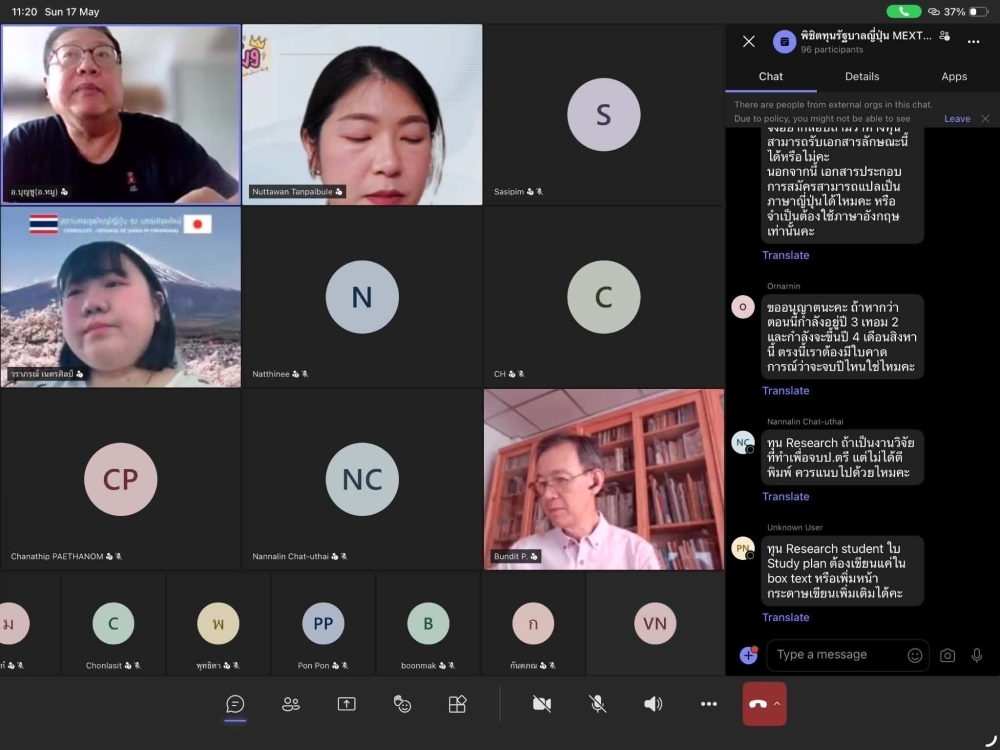The width and height of the screenshot is (1000, 750).
Task: Select the Chonlasit C avatar
Action: (113, 623)
